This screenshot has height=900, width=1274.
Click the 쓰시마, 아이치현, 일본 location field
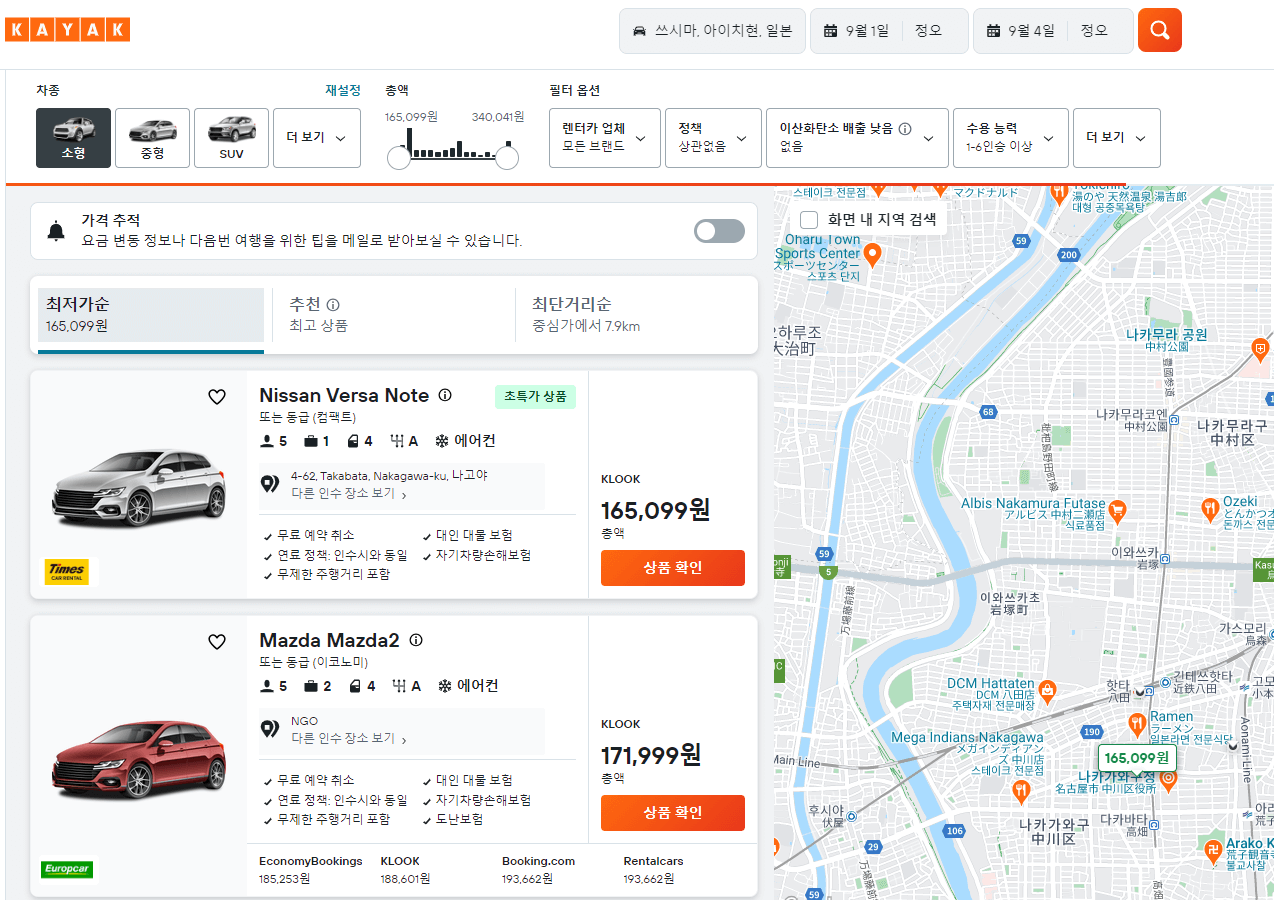(713, 31)
